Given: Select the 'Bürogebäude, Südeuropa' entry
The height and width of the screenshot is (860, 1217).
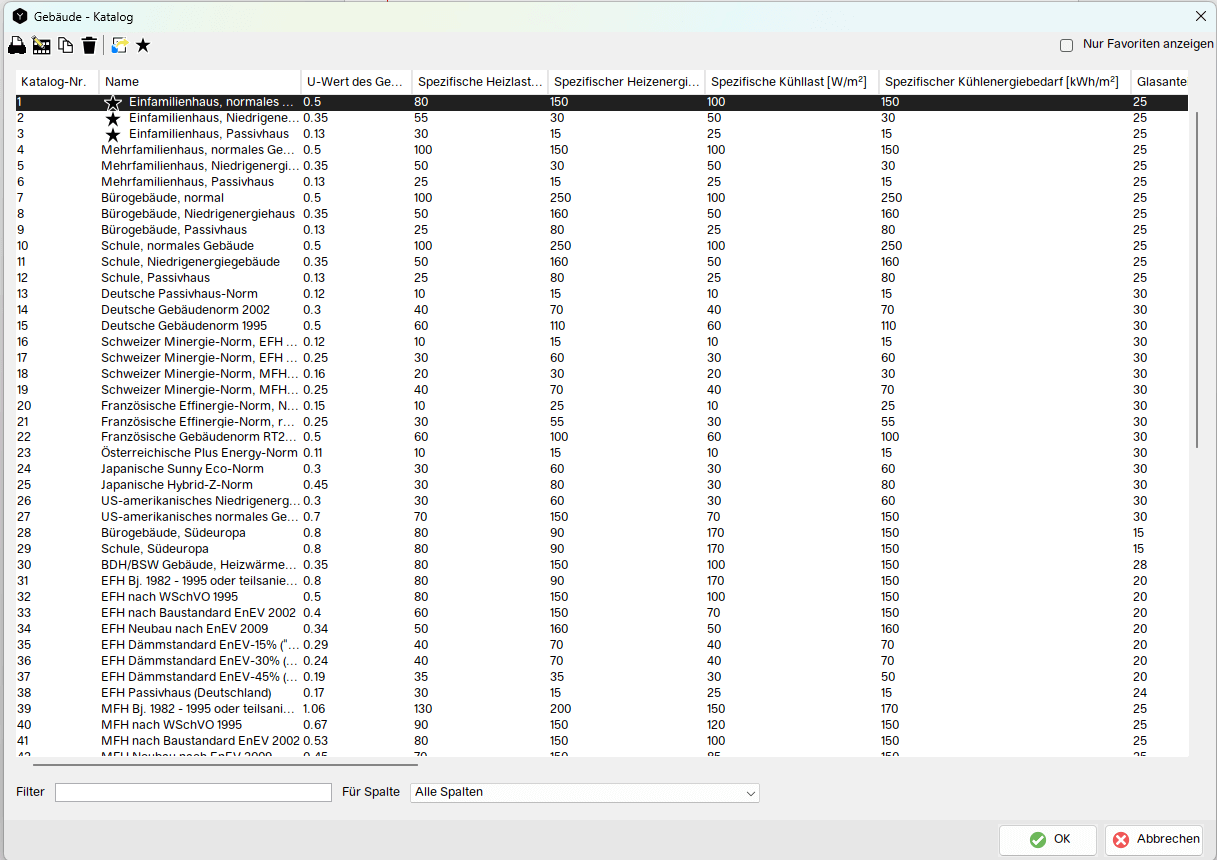Looking at the screenshot, I should (173, 533).
